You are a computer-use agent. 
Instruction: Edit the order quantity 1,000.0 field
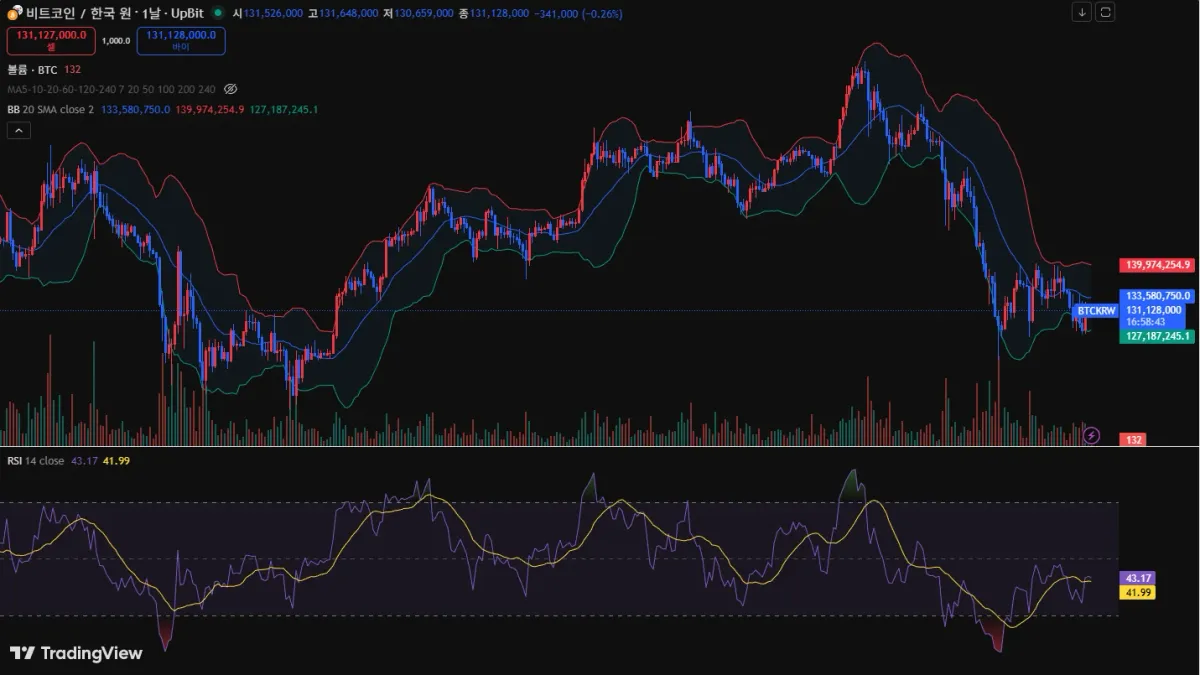(116, 41)
